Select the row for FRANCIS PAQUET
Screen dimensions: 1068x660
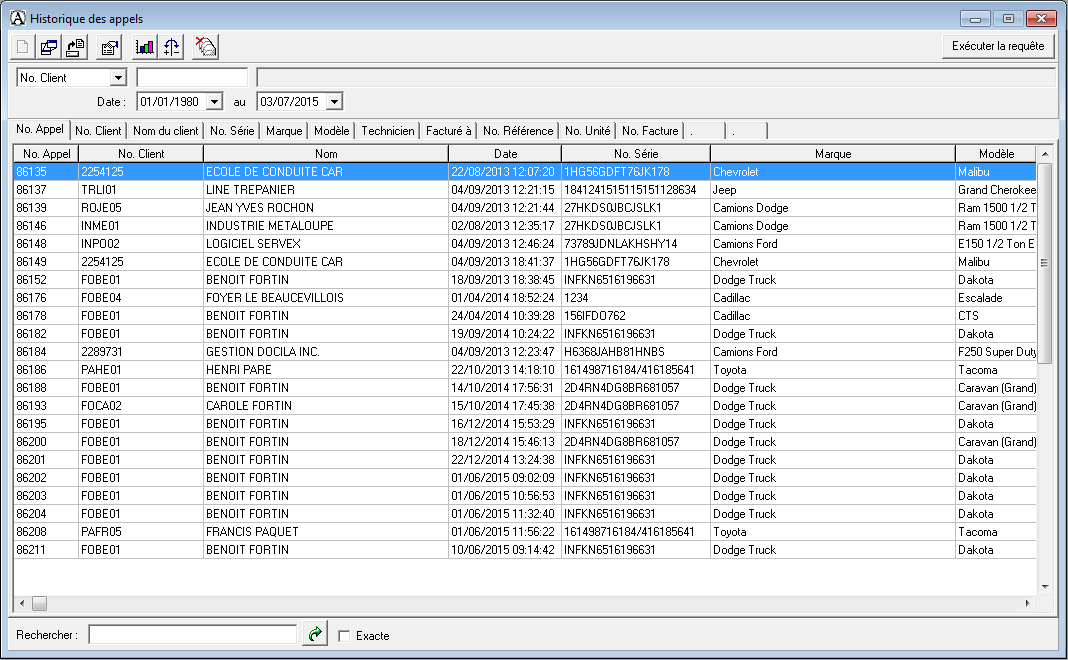[300, 531]
